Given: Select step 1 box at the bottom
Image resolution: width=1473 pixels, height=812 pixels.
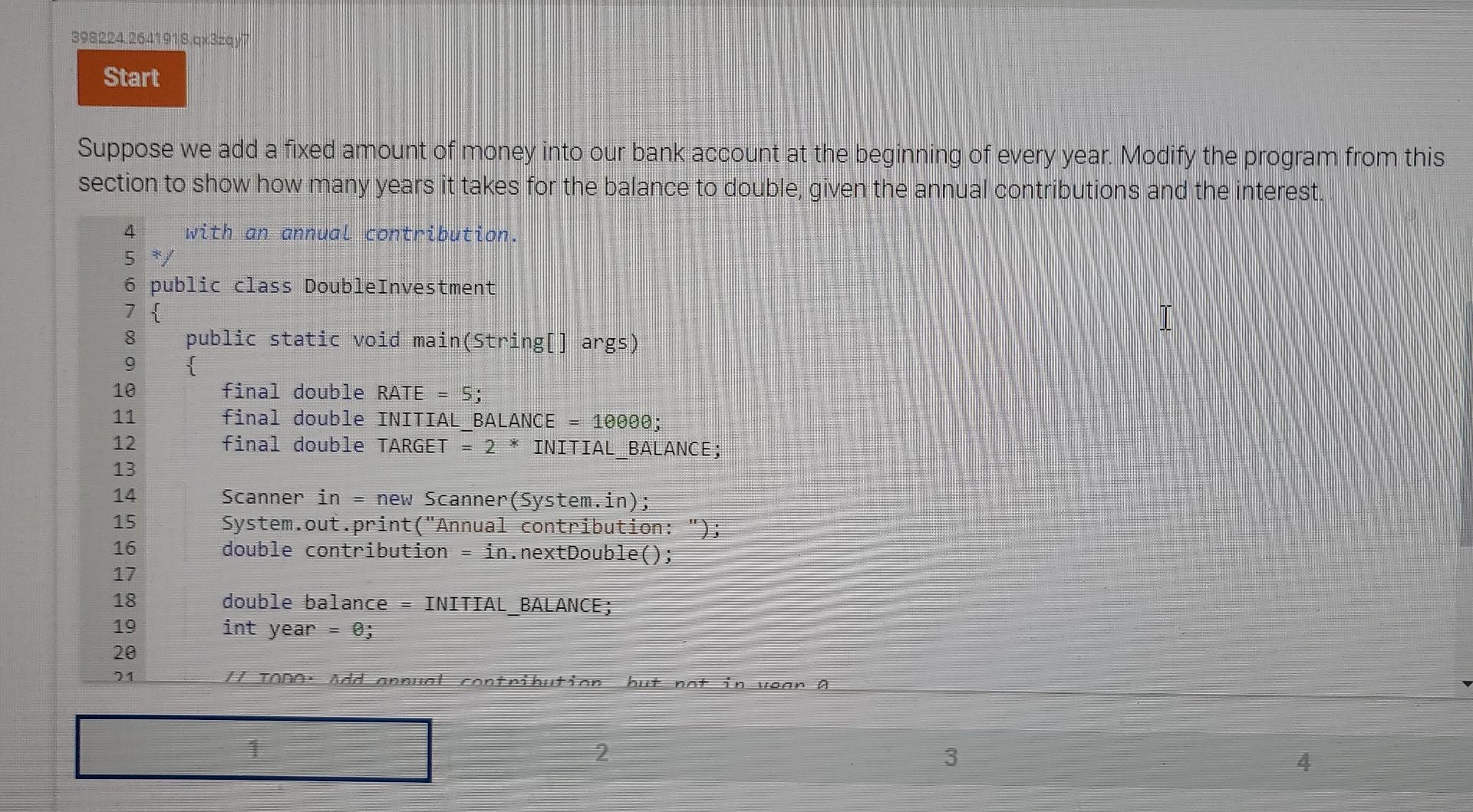Looking at the screenshot, I should click(254, 749).
